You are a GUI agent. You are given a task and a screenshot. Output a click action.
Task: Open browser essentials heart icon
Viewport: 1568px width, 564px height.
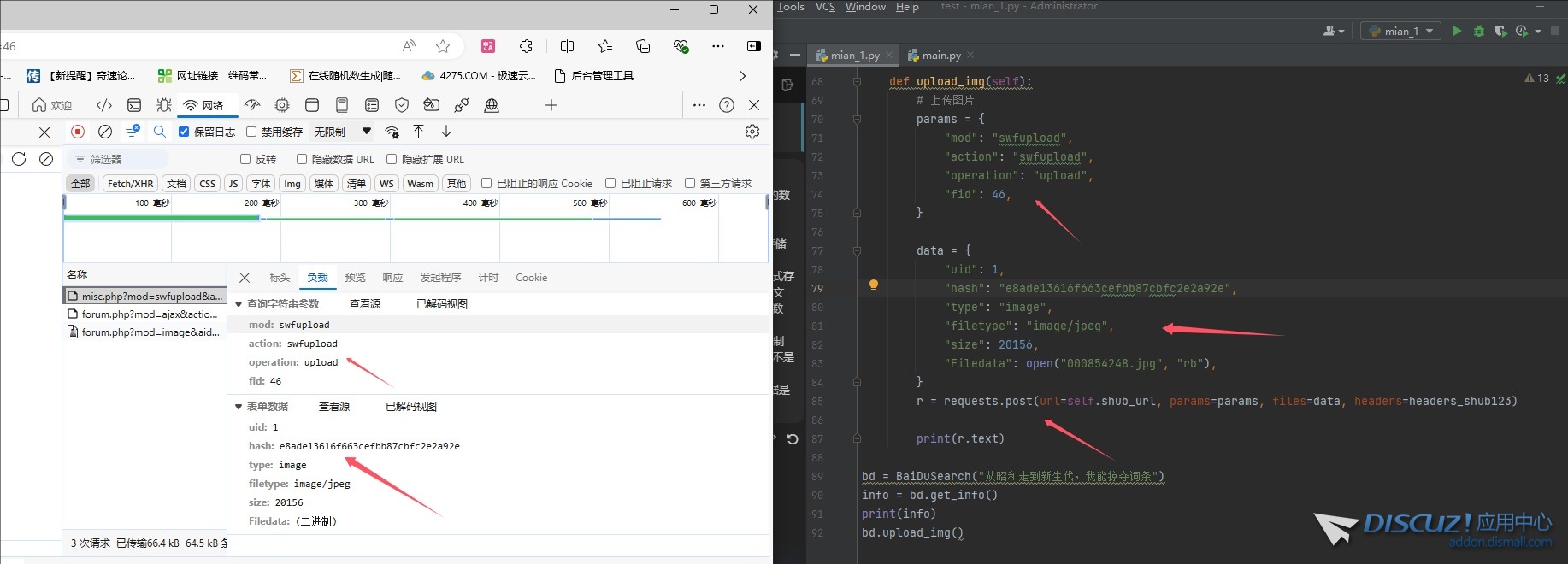tap(681, 46)
